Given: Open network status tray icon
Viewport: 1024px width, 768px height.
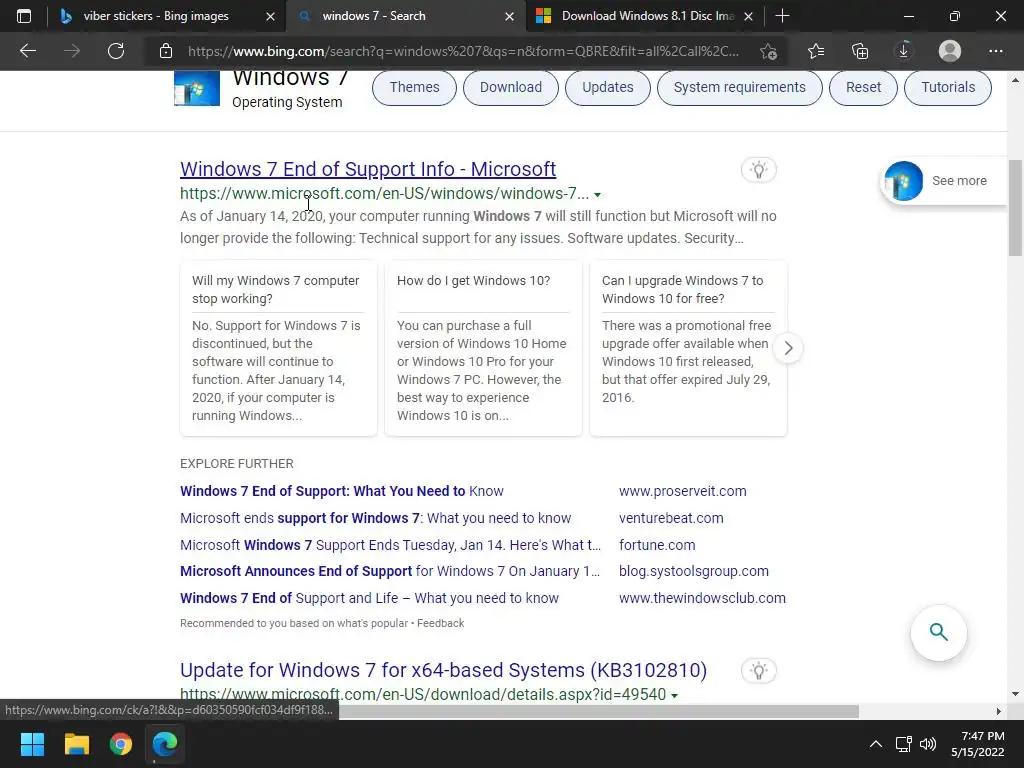Looking at the screenshot, I should 904,744.
